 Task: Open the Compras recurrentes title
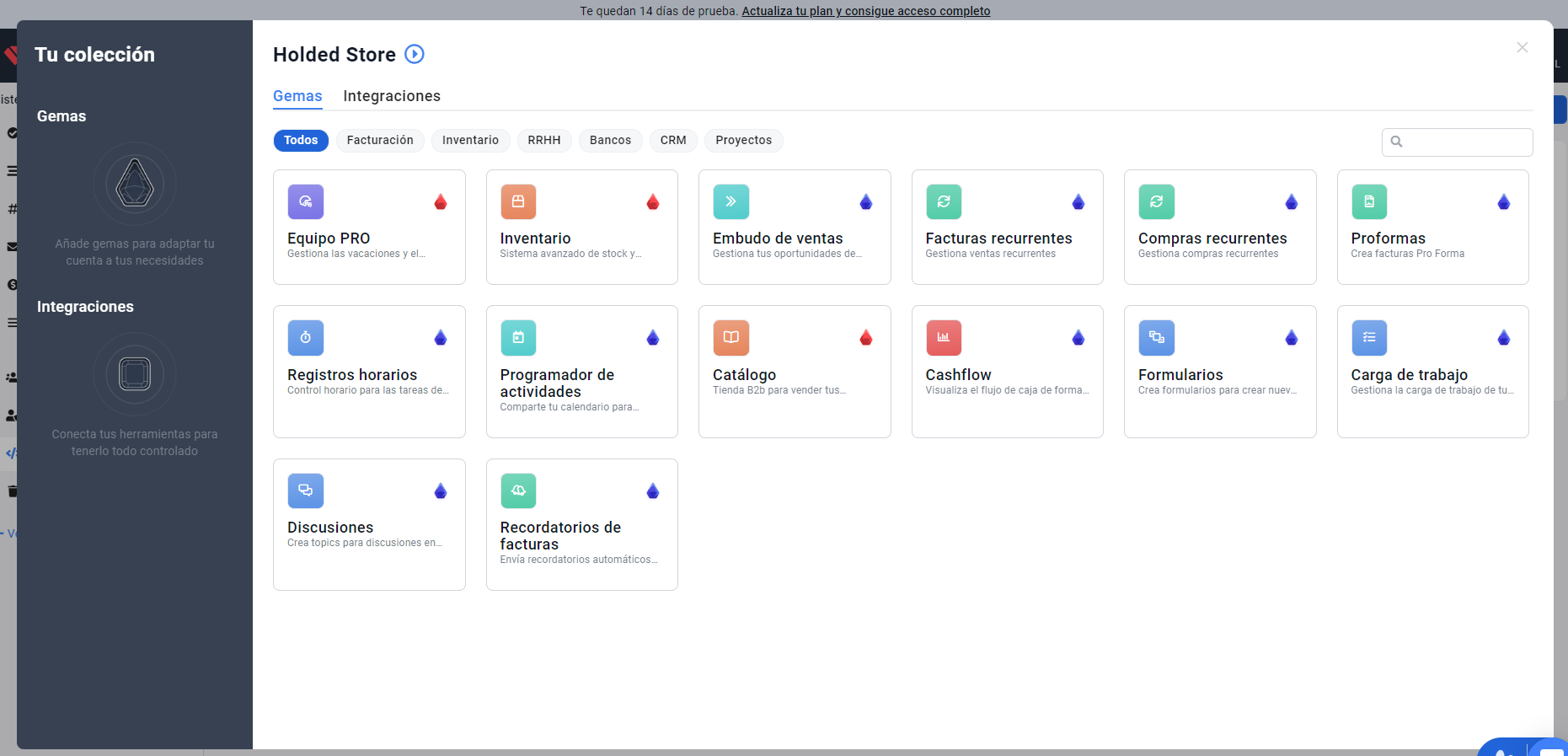[x=1212, y=239]
